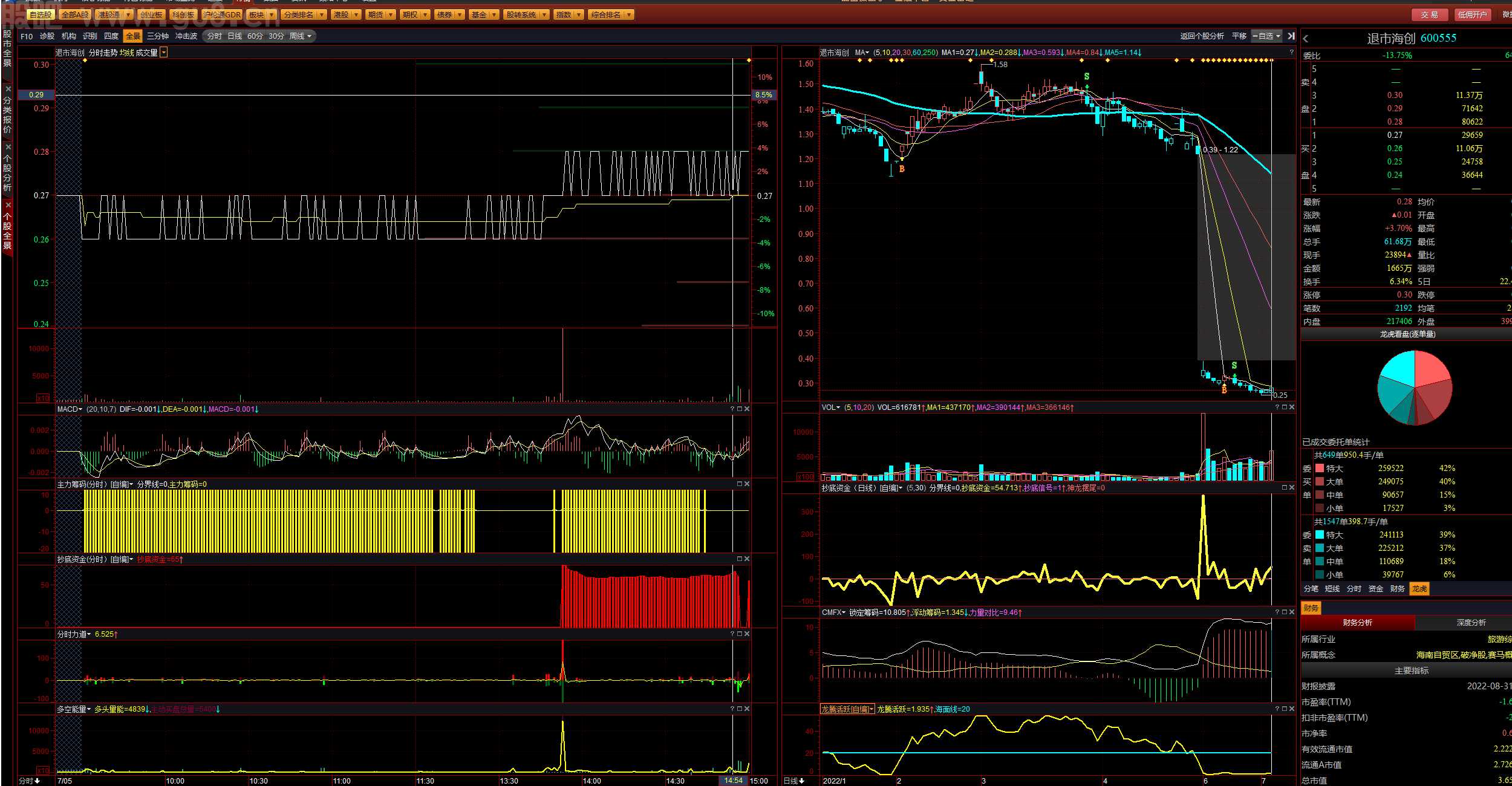Close the 主力筹码 indicator panel
This screenshot has height=786, width=1512.
click(x=747, y=484)
